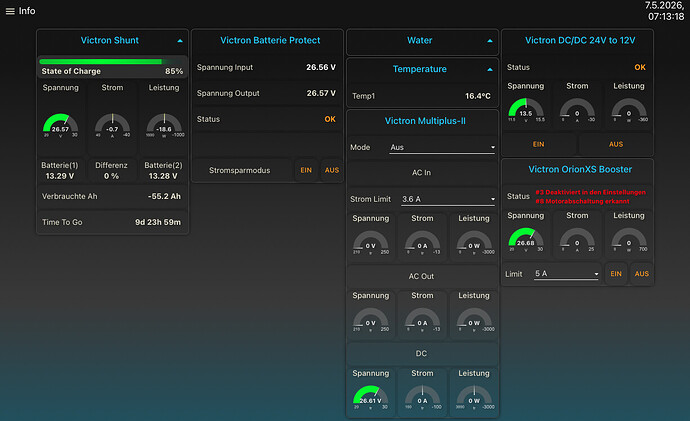The image size is (690, 421).
Task: Click the Shunt Strom current gauge
Action: click(112, 126)
